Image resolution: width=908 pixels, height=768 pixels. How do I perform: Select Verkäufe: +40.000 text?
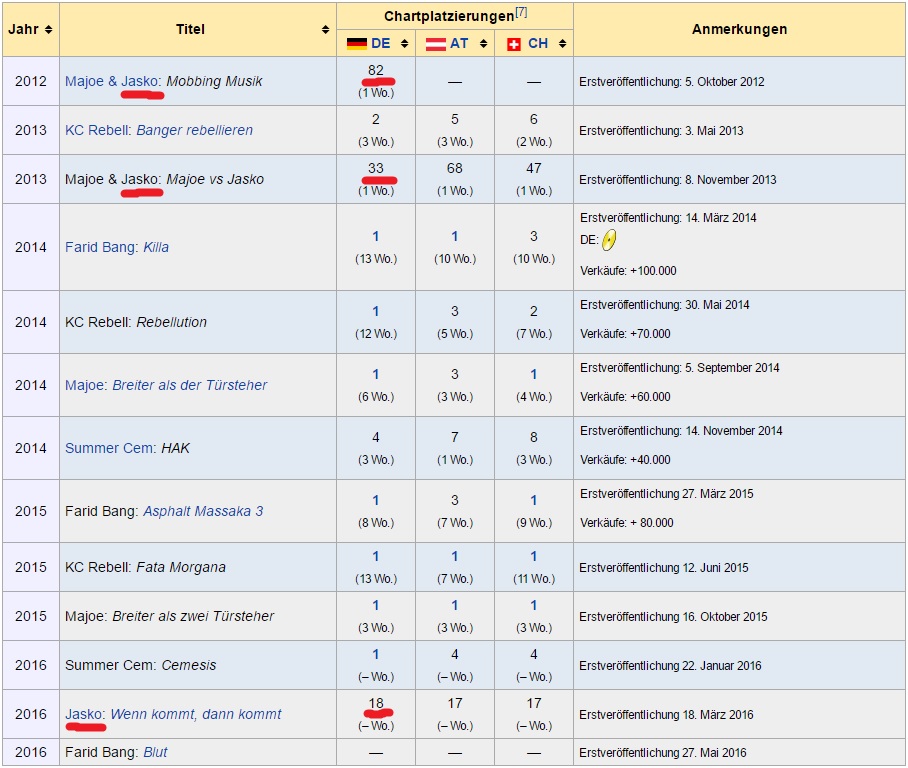(x=625, y=460)
